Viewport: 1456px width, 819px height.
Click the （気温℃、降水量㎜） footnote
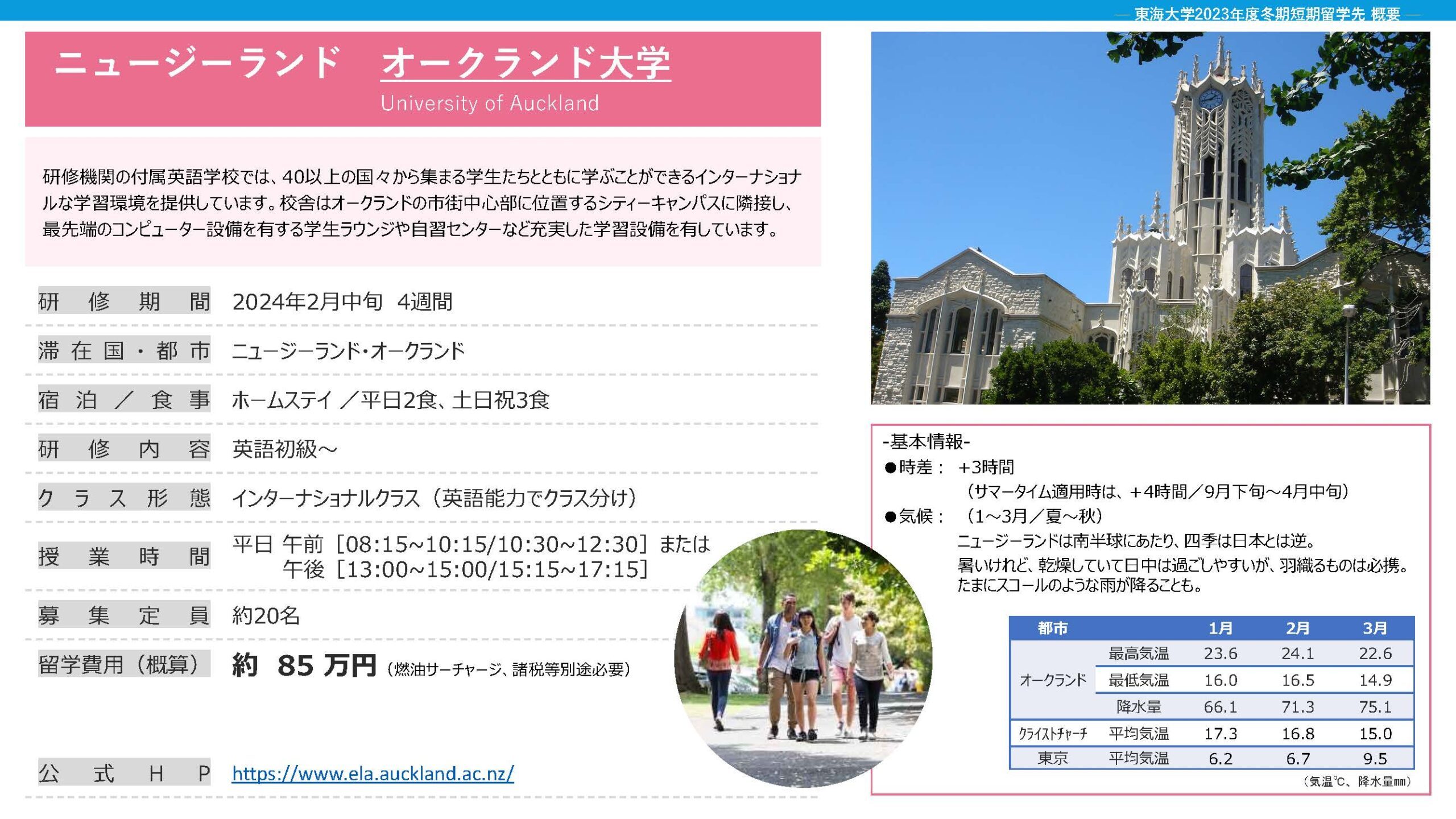point(1357,781)
